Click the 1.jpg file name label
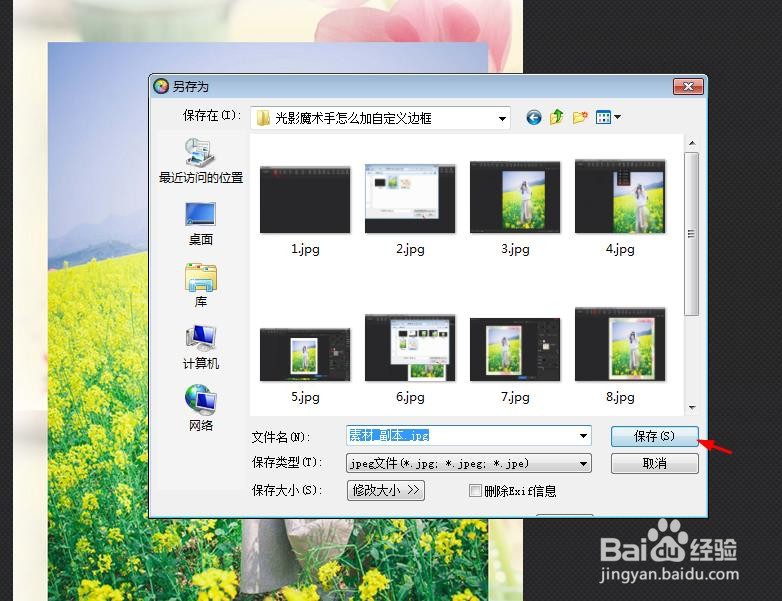Image resolution: width=782 pixels, height=601 pixels. click(x=305, y=248)
